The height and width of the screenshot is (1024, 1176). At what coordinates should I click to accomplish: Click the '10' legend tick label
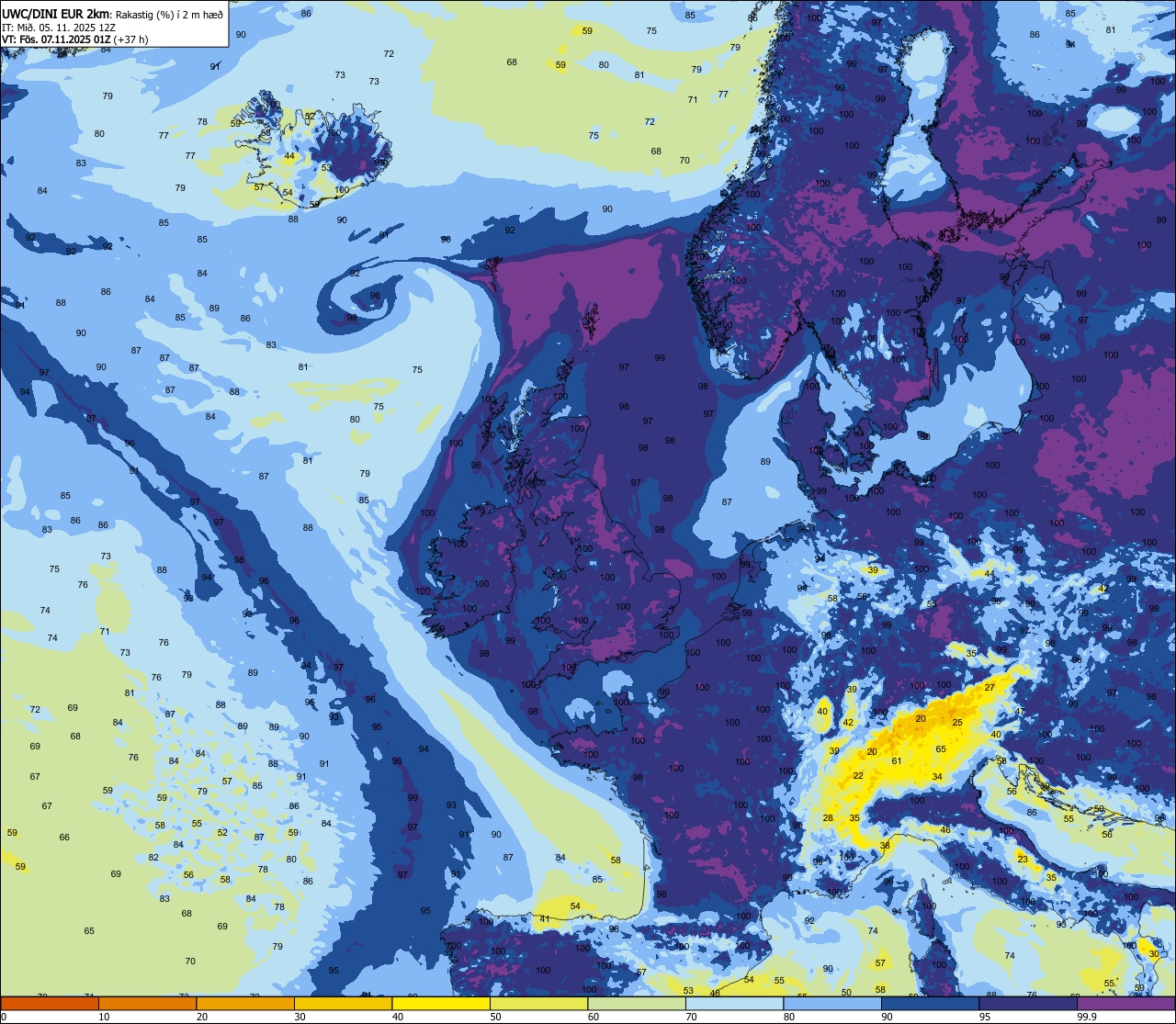click(104, 1017)
